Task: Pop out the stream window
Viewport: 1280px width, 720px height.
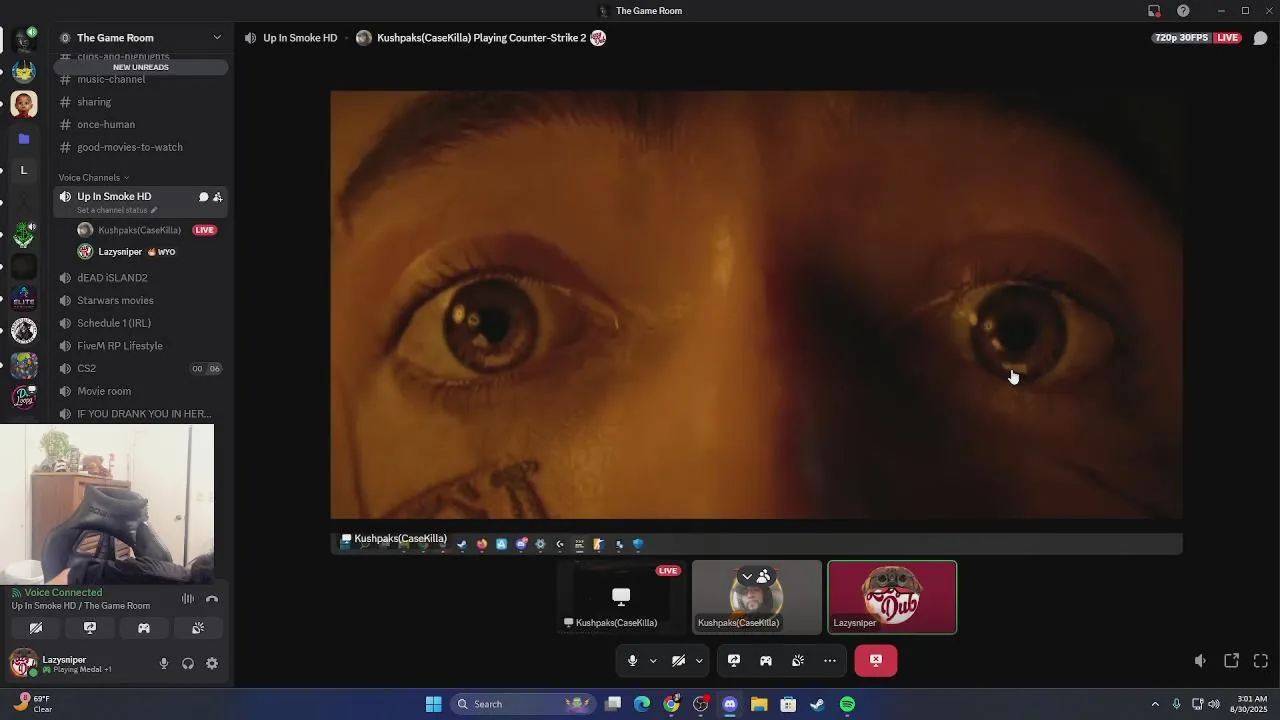Action: tap(1232, 661)
